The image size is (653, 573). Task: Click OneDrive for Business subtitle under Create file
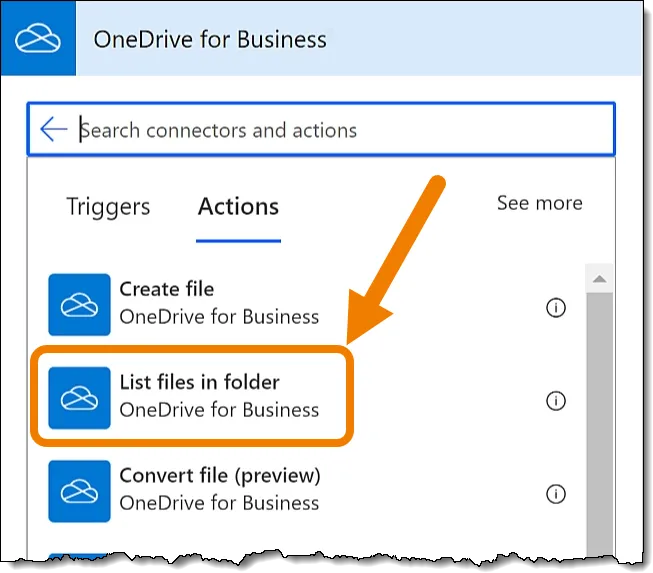[219, 317]
